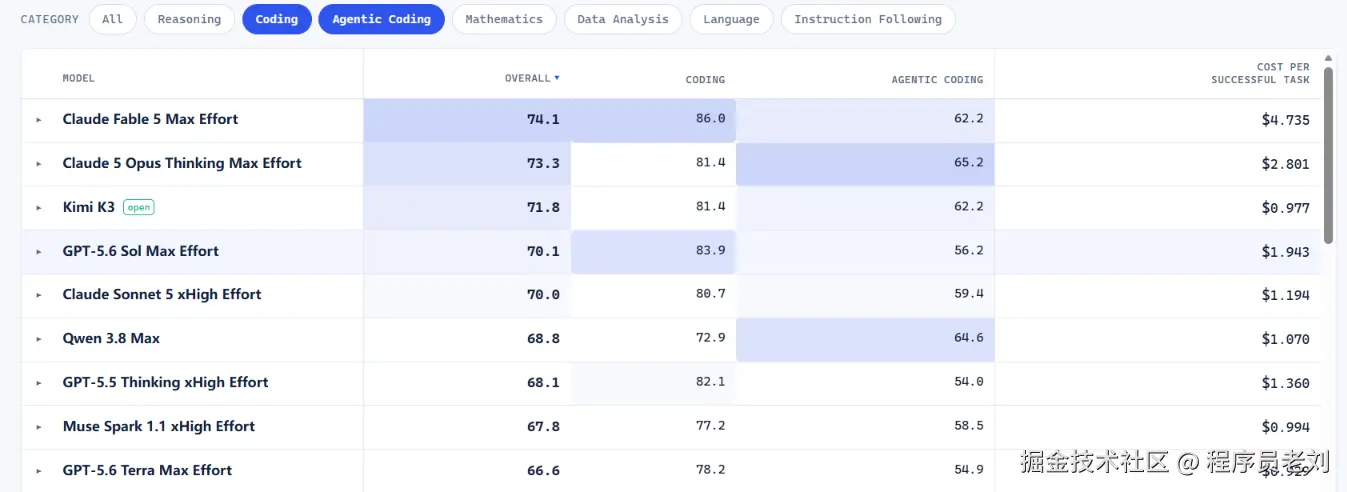Image resolution: width=1347 pixels, height=492 pixels.
Task: Expand the Claude Sonnet 5 xHigh row
Action: point(39,295)
